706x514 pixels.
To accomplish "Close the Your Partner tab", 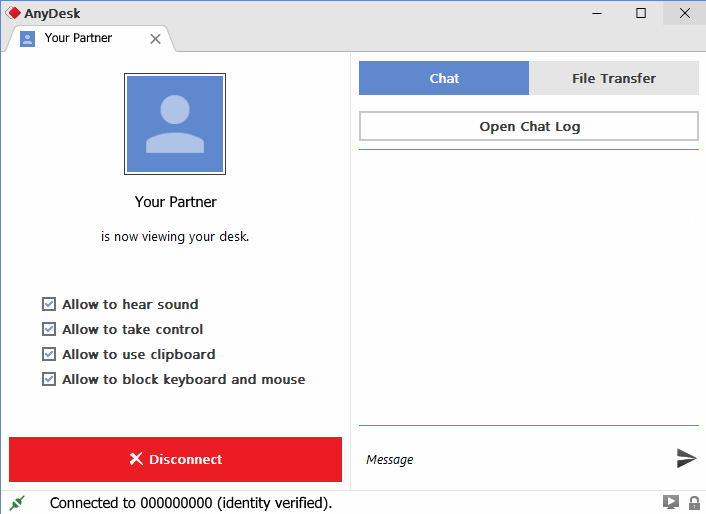I will (x=155, y=39).
